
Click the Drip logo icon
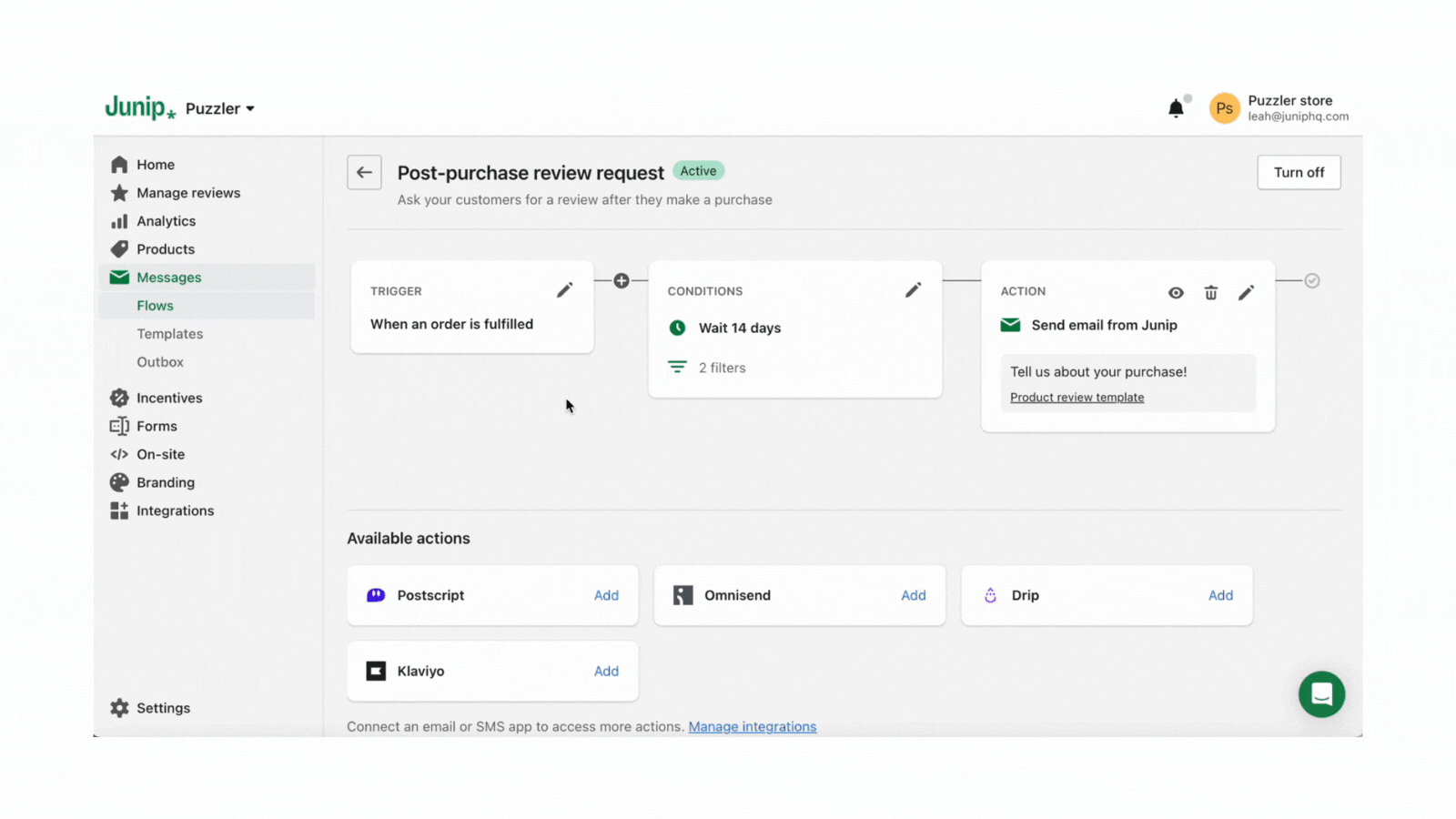990,595
